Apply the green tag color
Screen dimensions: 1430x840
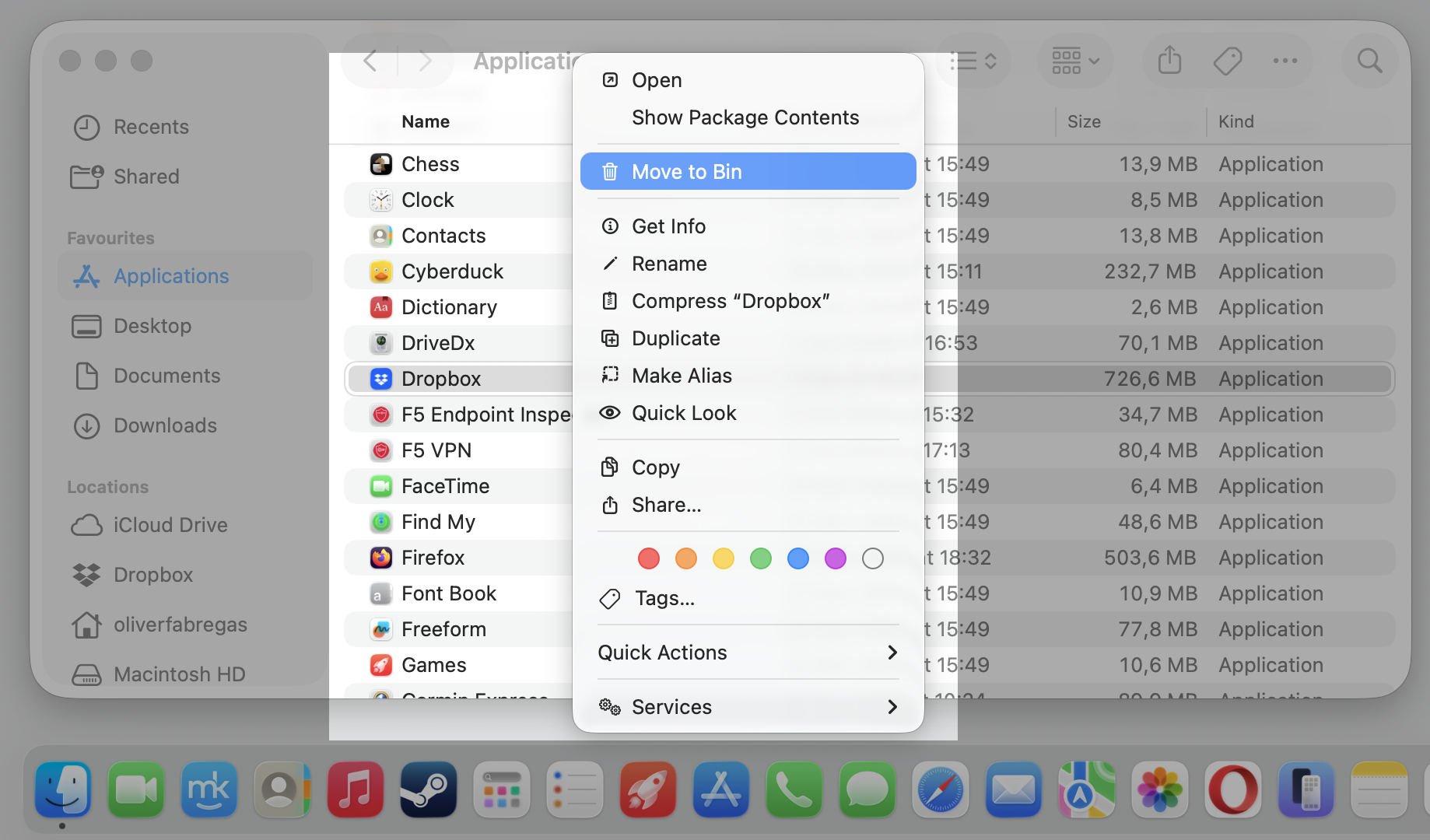(x=761, y=558)
